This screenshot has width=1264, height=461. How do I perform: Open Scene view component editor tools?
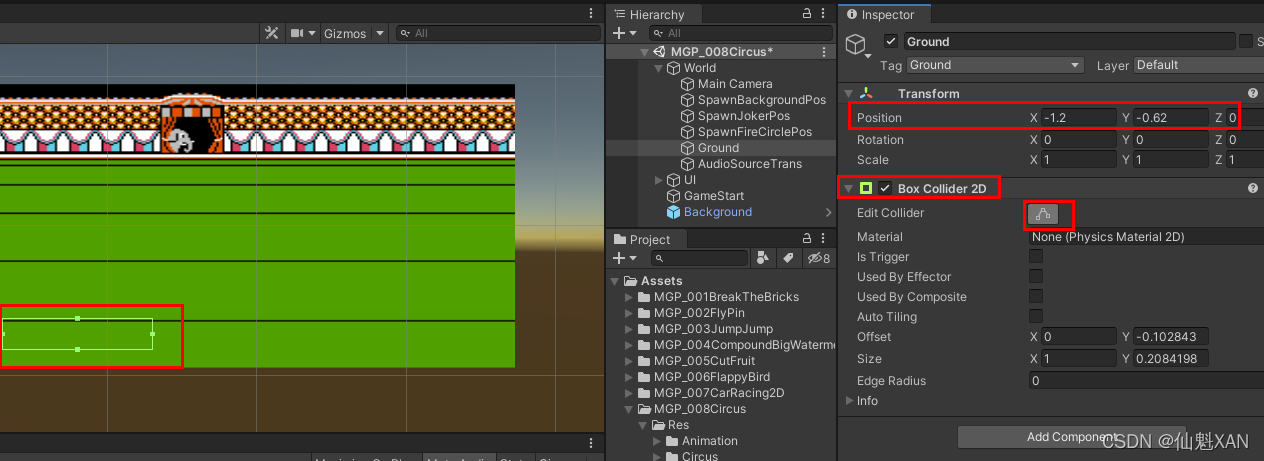(x=271, y=33)
